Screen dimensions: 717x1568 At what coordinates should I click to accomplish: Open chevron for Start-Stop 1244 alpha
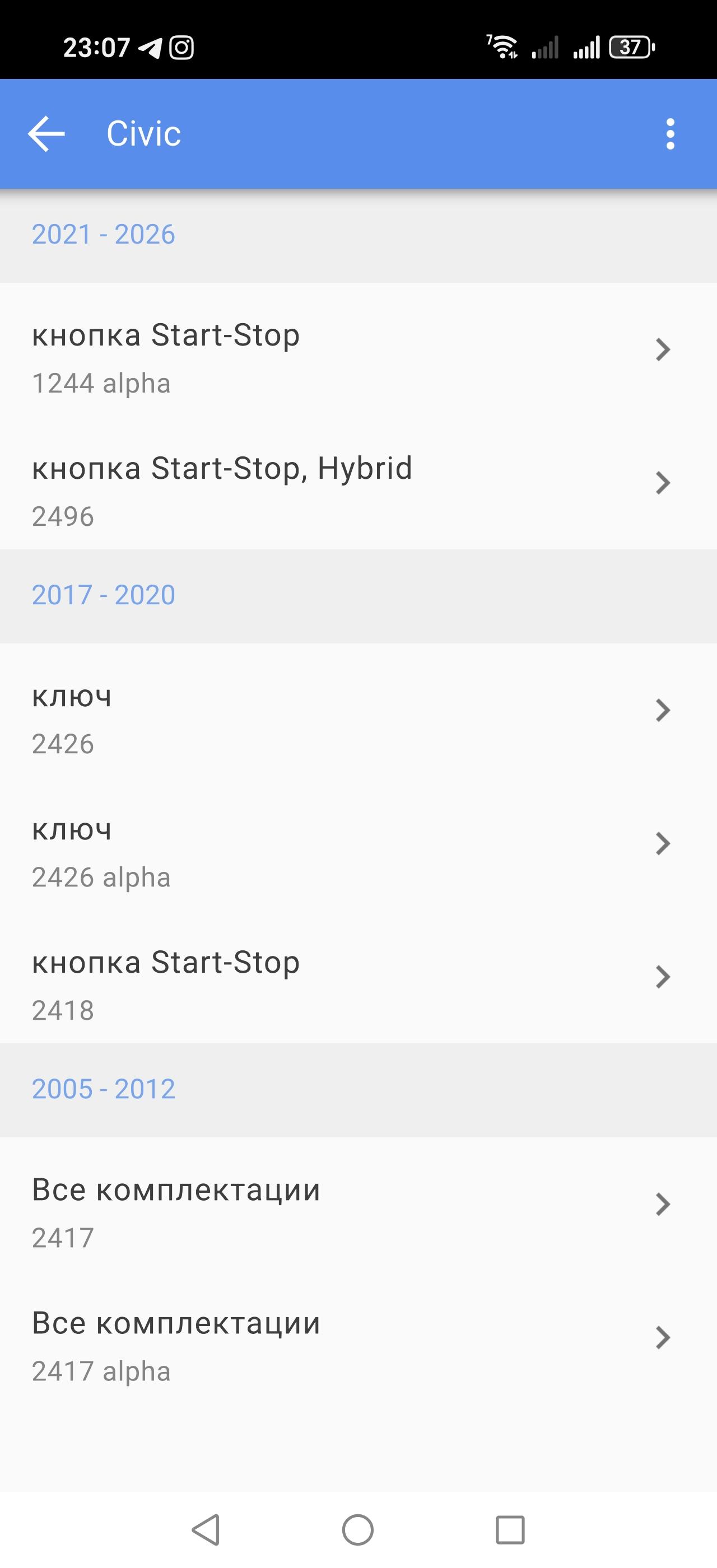tap(663, 349)
